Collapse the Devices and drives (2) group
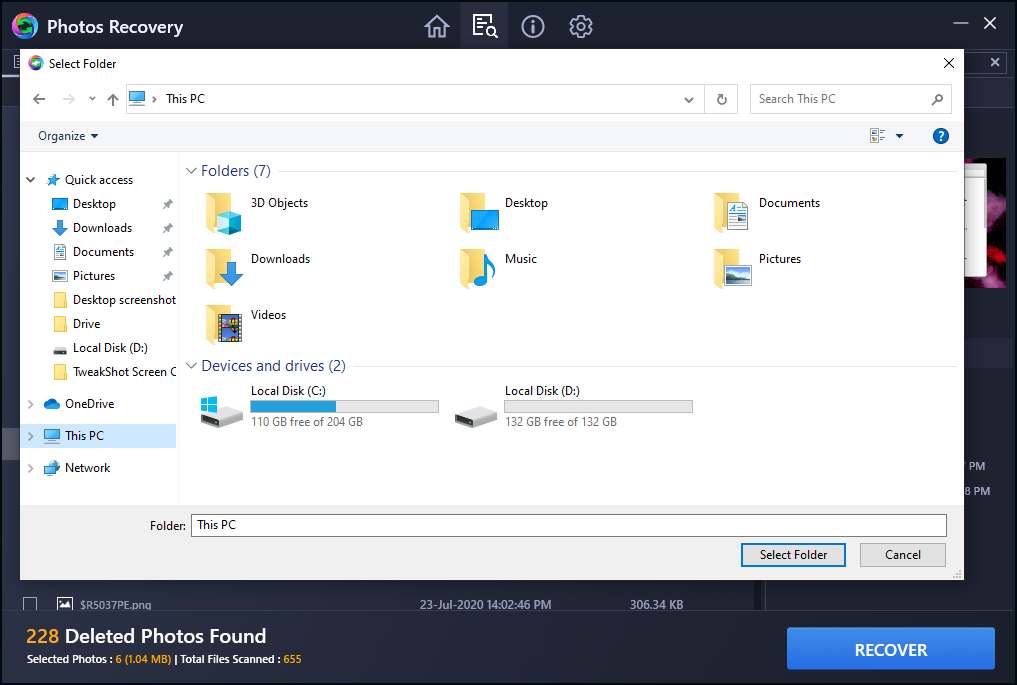The width and height of the screenshot is (1017, 685). click(191, 366)
